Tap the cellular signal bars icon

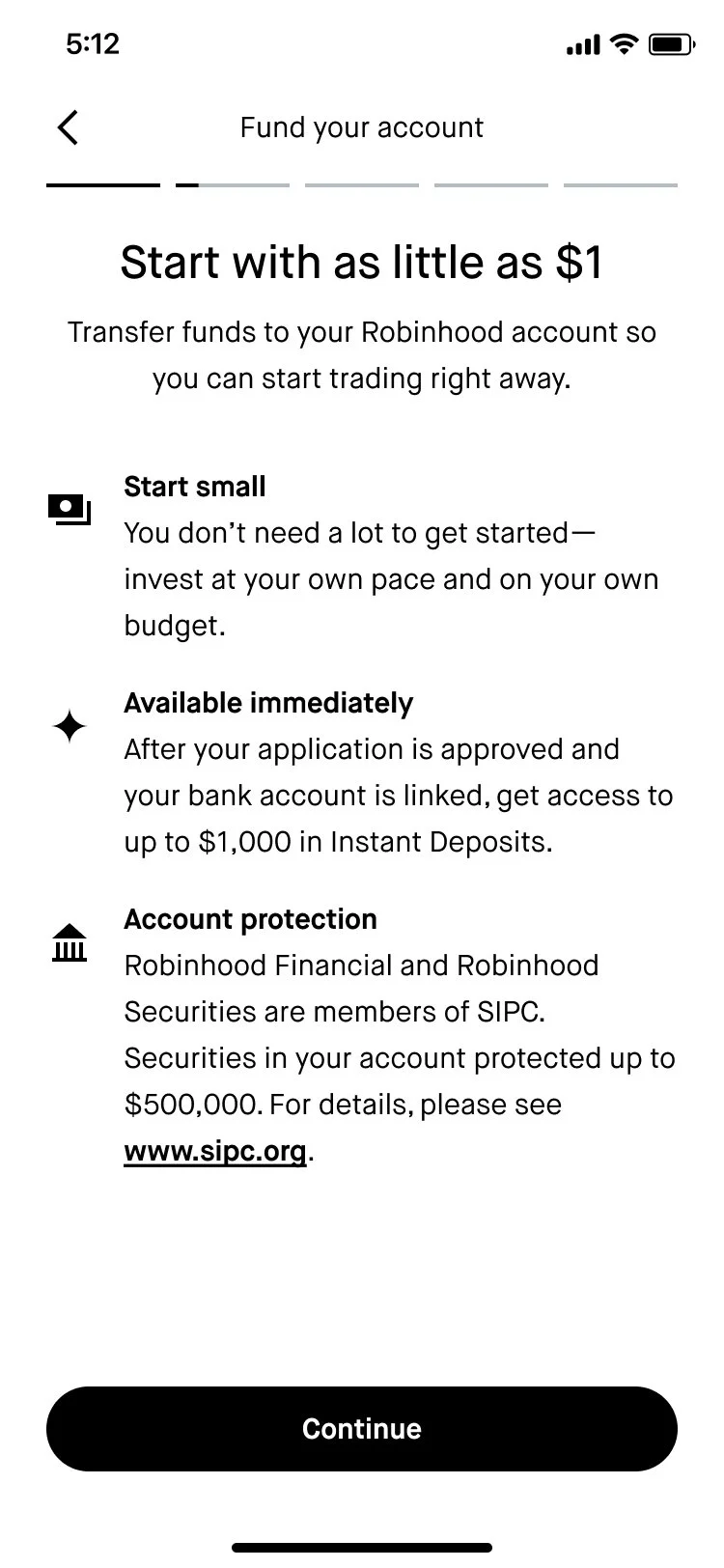click(583, 45)
